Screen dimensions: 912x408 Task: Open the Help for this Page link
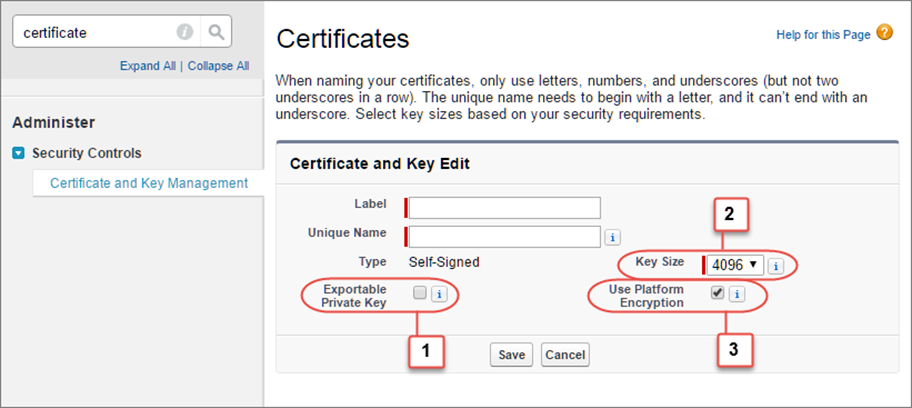click(x=823, y=35)
